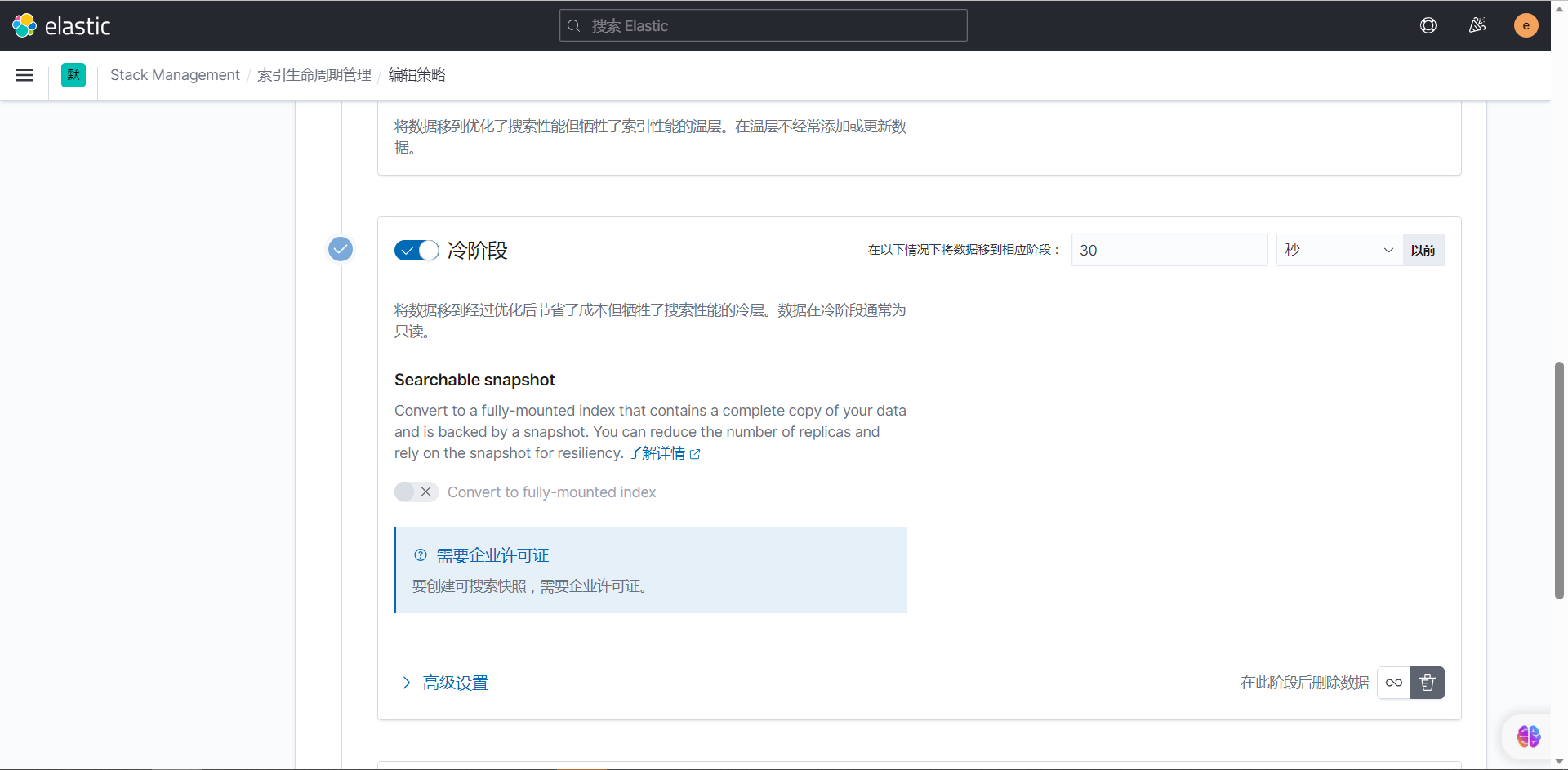Disable the cold phase toggle
Viewport: 1568px width, 770px height.
click(416, 250)
